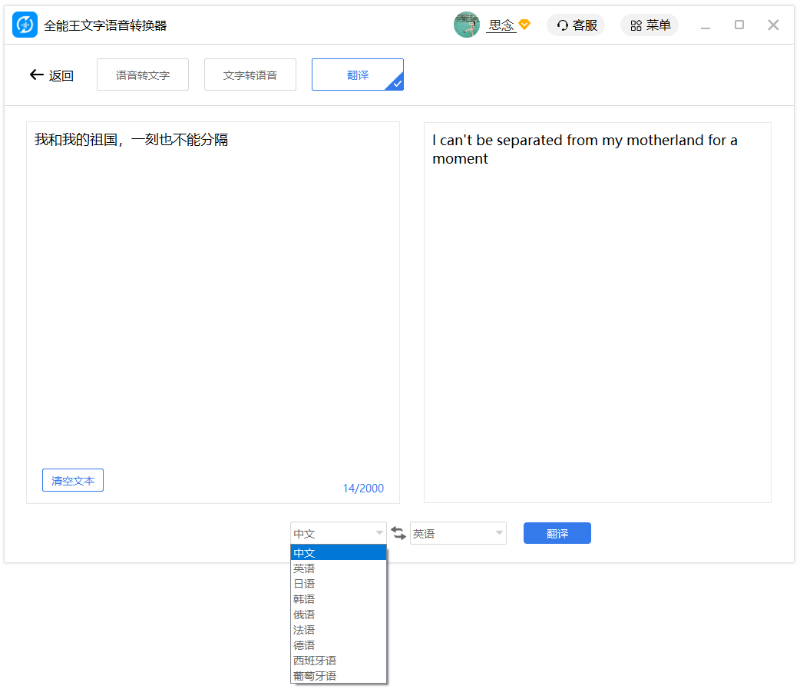Choose 日语 from the language list

click(x=304, y=584)
